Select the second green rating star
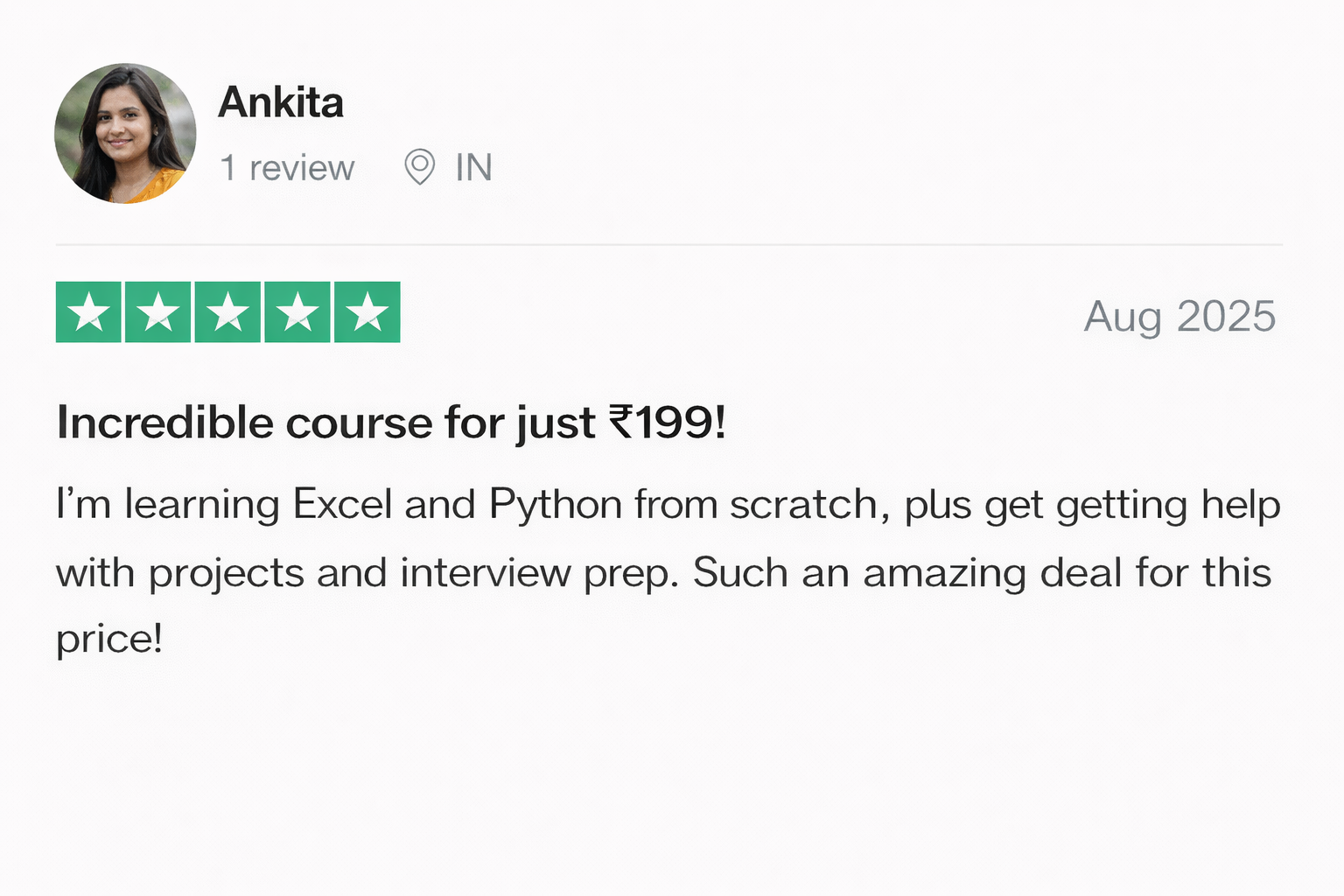The height and width of the screenshot is (896, 1344). pos(157,312)
